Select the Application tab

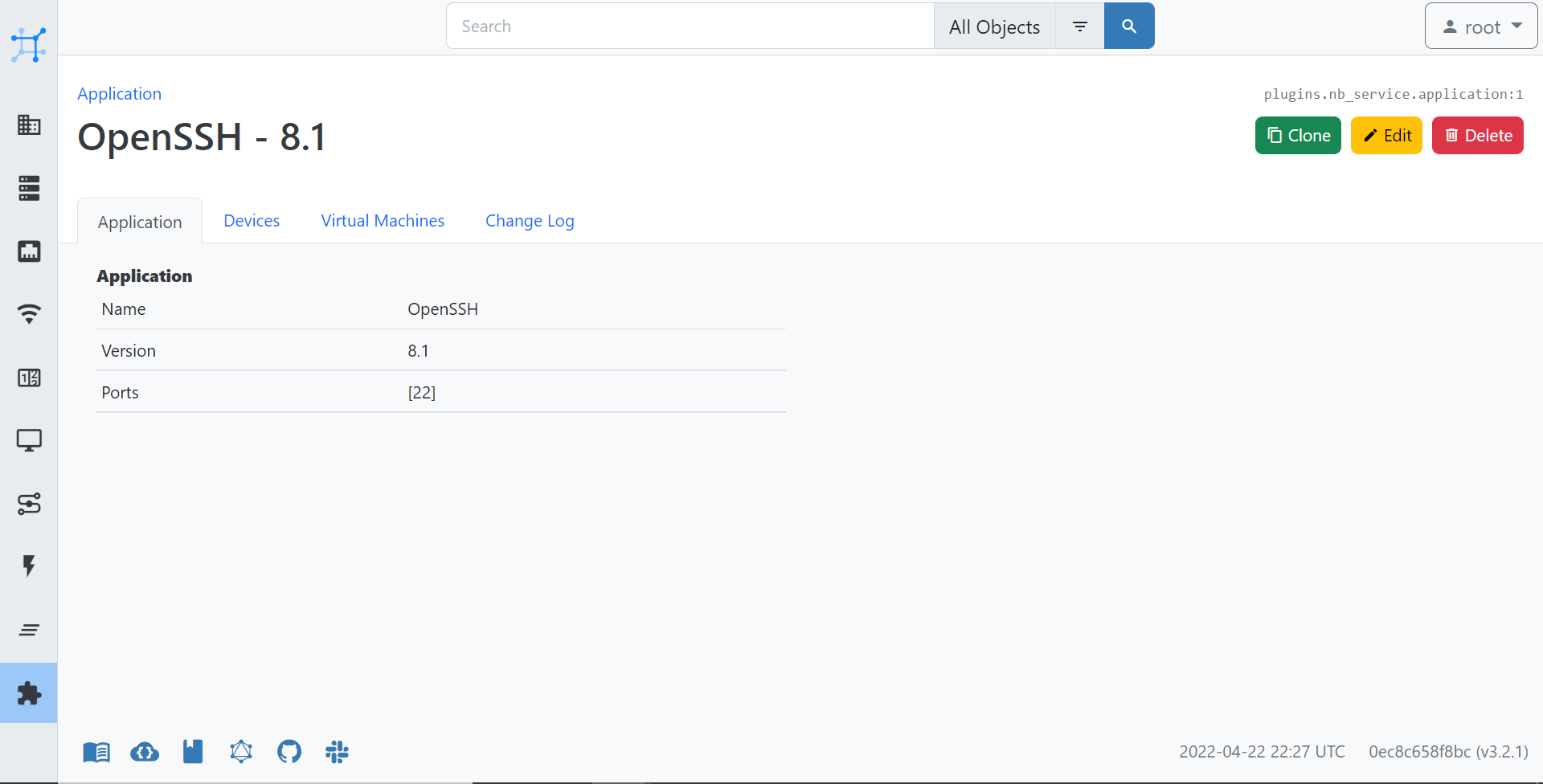coord(140,222)
